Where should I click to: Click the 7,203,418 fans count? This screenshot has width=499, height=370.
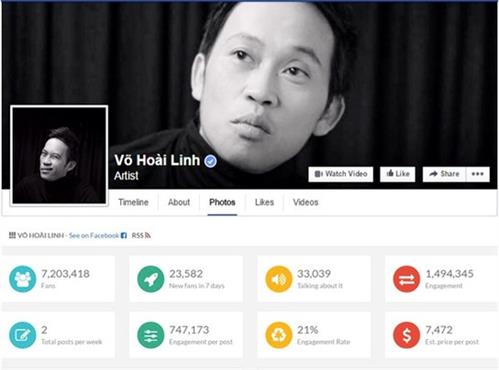tap(65, 274)
